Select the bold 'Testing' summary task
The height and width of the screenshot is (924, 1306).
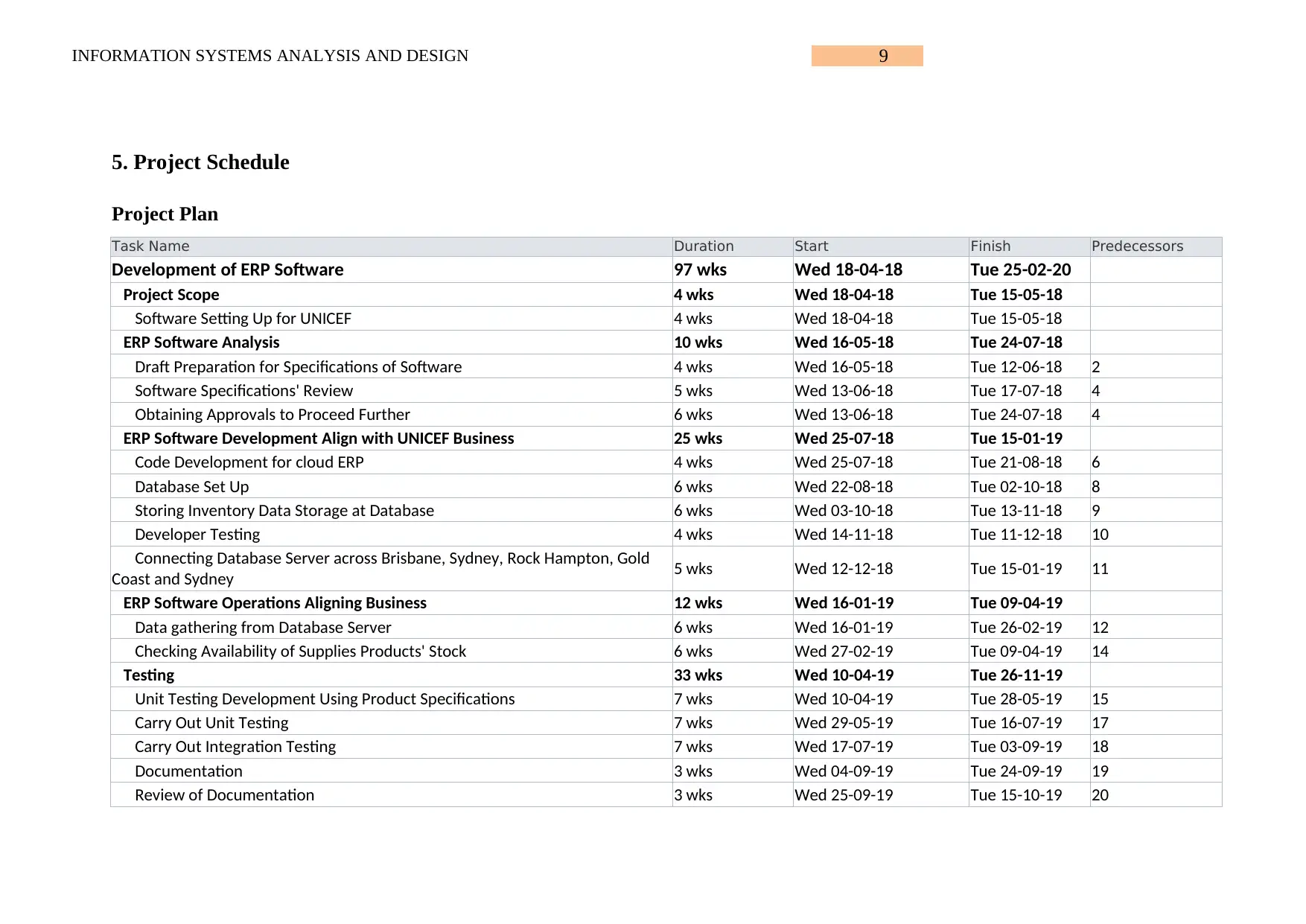click(148, 675)
